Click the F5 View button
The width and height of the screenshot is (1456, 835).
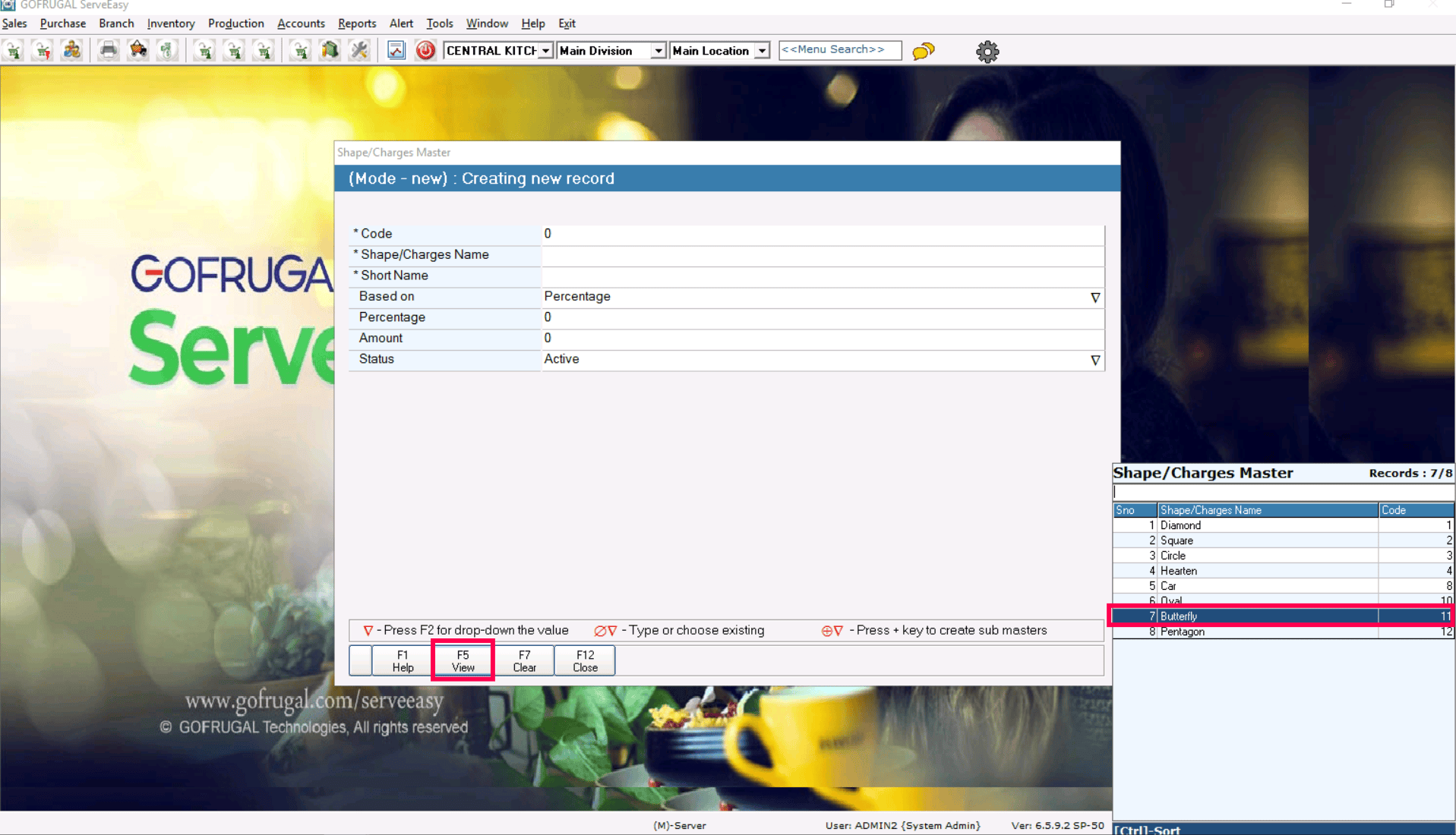463,660
